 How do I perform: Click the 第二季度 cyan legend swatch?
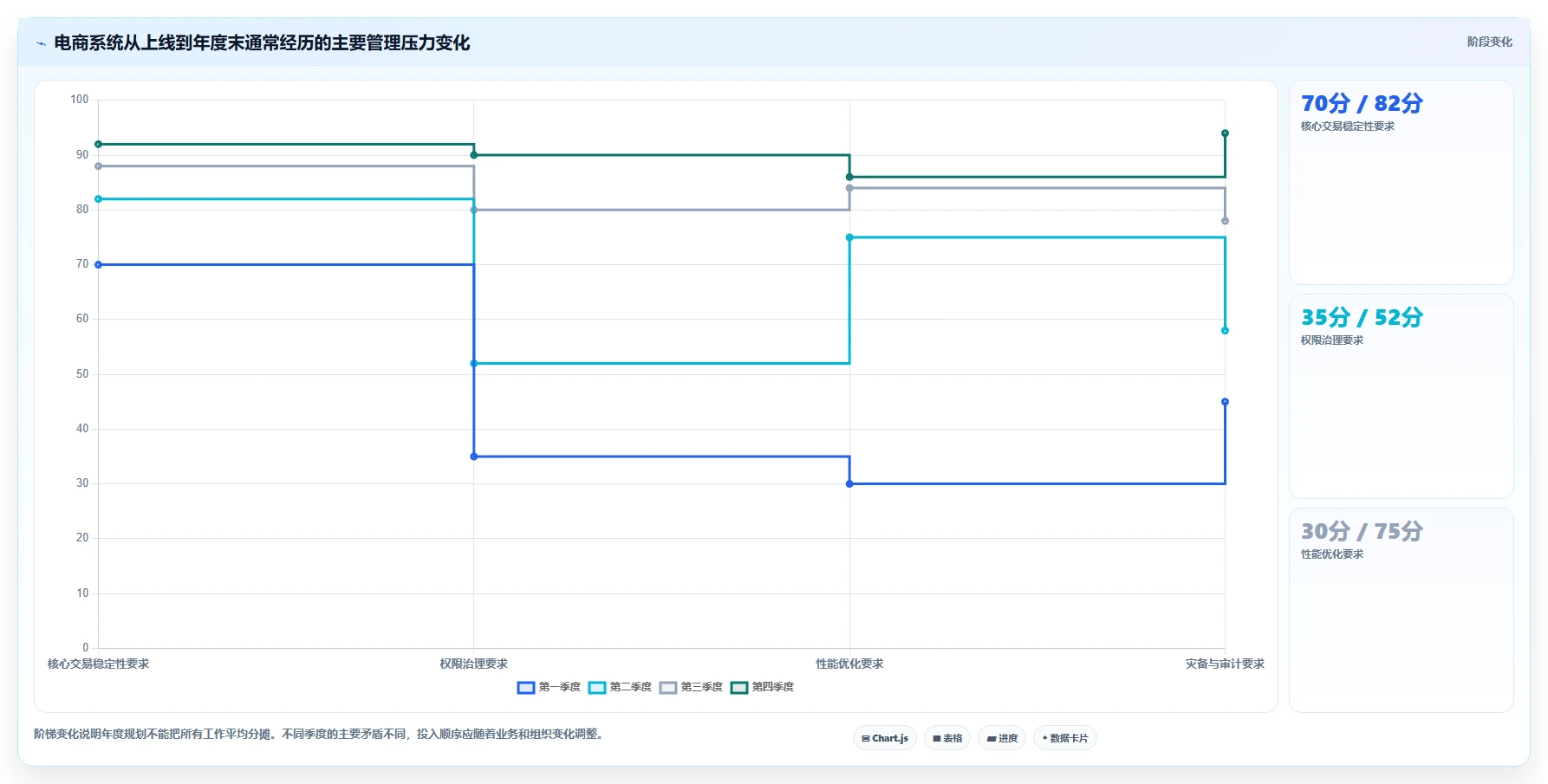point(596,688)
